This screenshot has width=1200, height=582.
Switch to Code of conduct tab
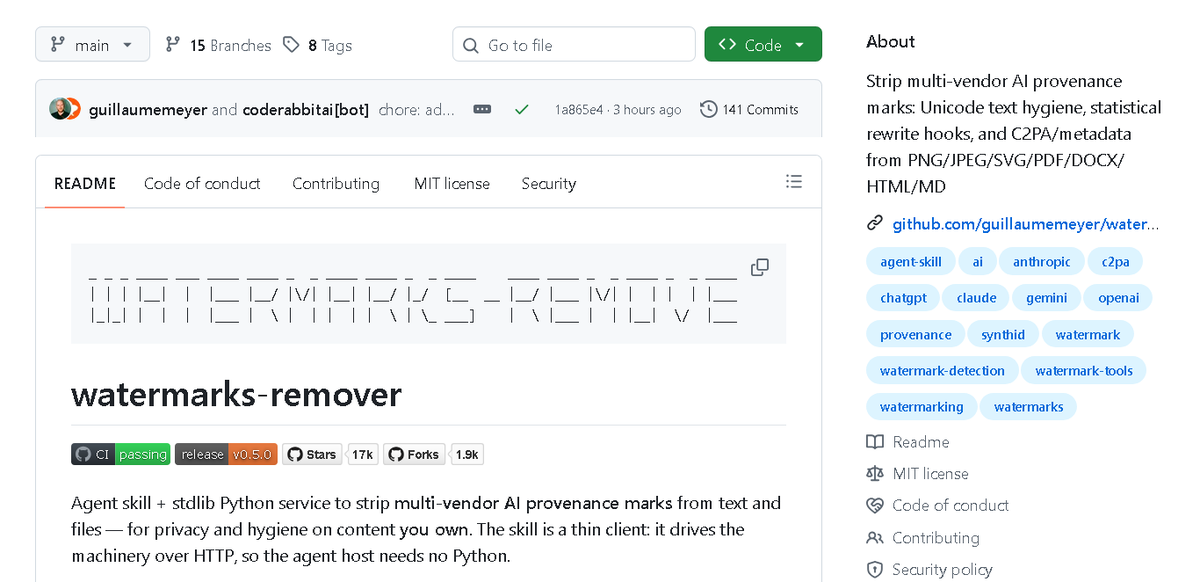(x=202, y=184)
